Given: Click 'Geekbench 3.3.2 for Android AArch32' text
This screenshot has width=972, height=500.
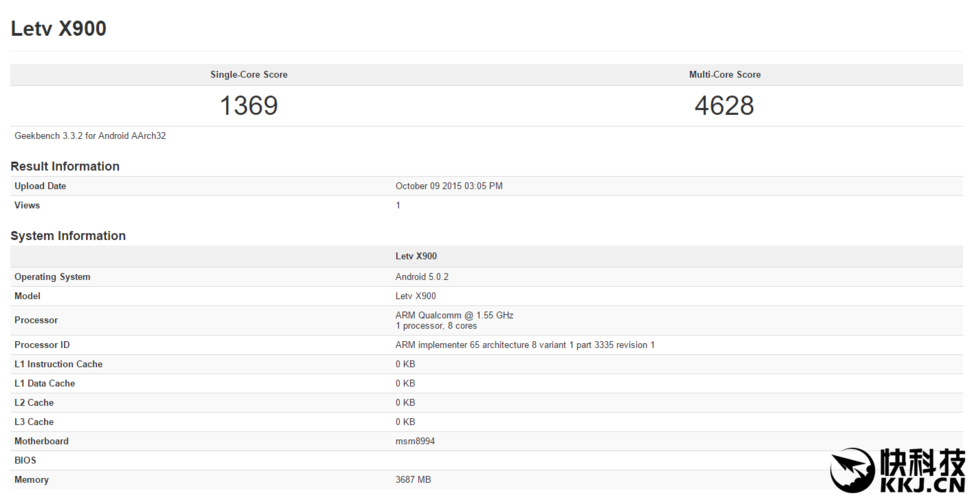Looking at the screenshot, I should 90,136.
